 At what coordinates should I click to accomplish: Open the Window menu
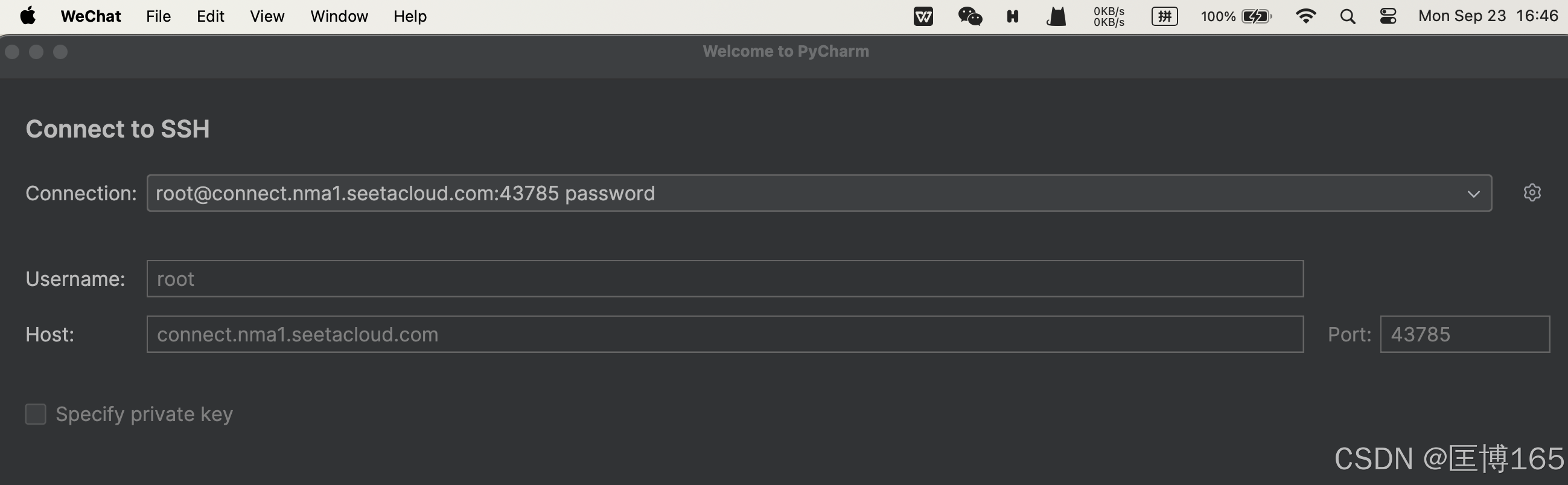339,16
